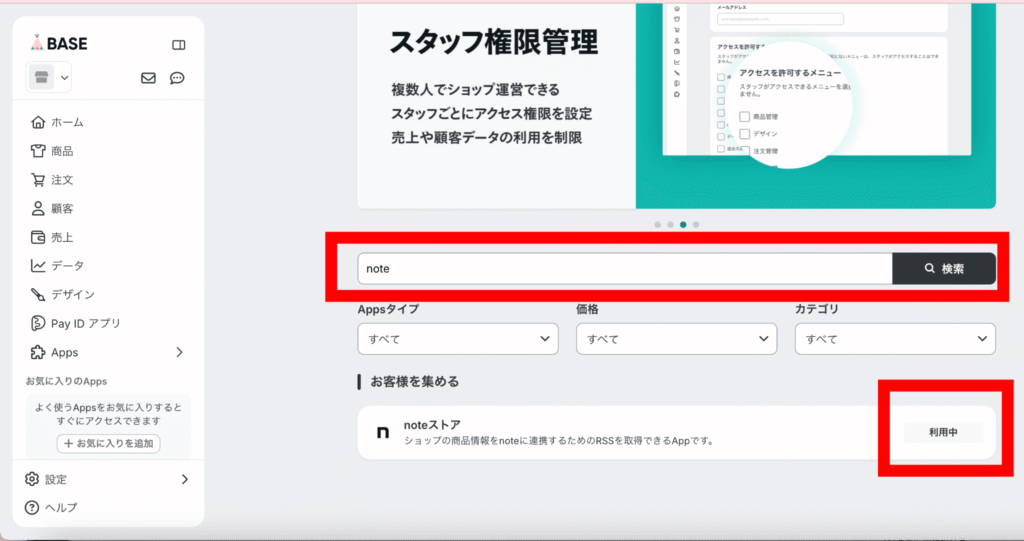Image resolution: width=1024 pixels, height=541 pixels.
Task: Select the fourth carousel dot
Action: (x=696, y=225)
